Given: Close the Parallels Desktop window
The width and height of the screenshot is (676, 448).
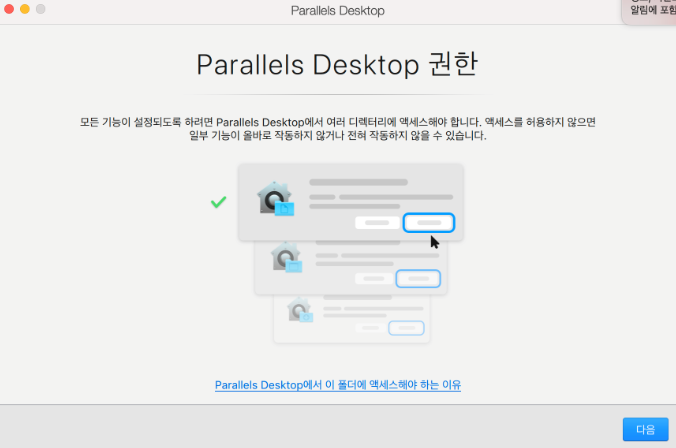Looking at the screenshot, I should click(x=9, y=9).
